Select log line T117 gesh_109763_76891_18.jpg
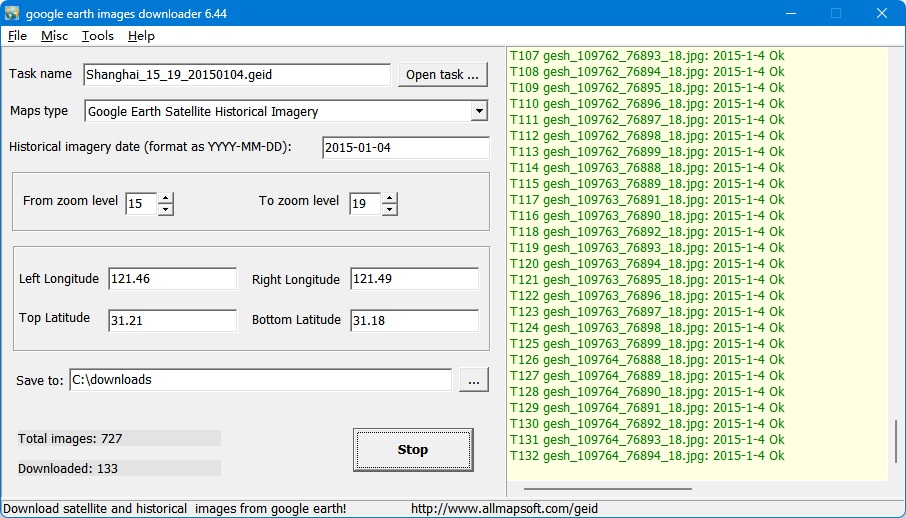The height and width of the screenshot is (518, 906). pyautogui.click(x=647, y=199)
